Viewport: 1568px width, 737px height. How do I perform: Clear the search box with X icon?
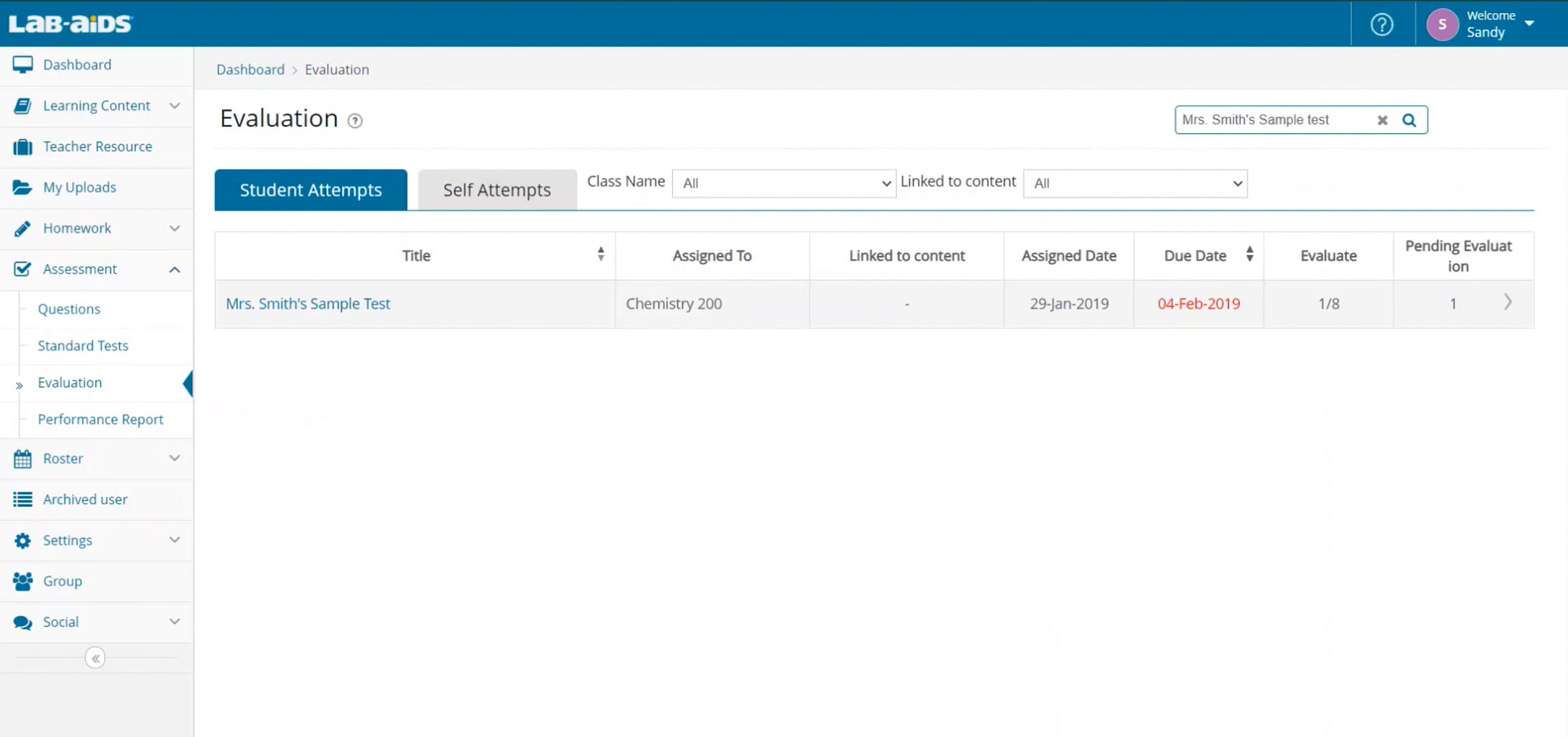click(x=1382, y=120)
